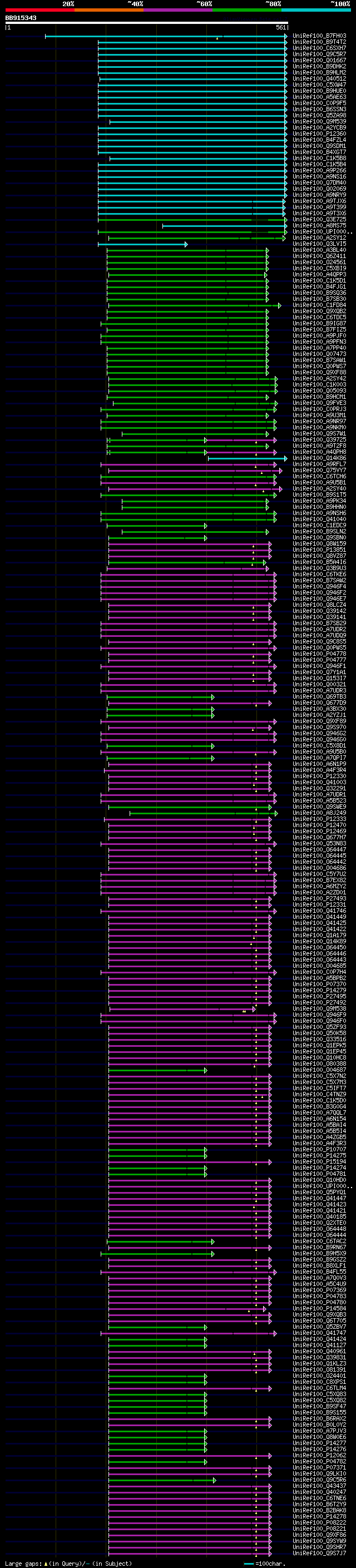Click the UniRef100_A3BL40 label
The width and height of the screenshot is (356, 1568).
pyautogui.click(x=319, y=250)
